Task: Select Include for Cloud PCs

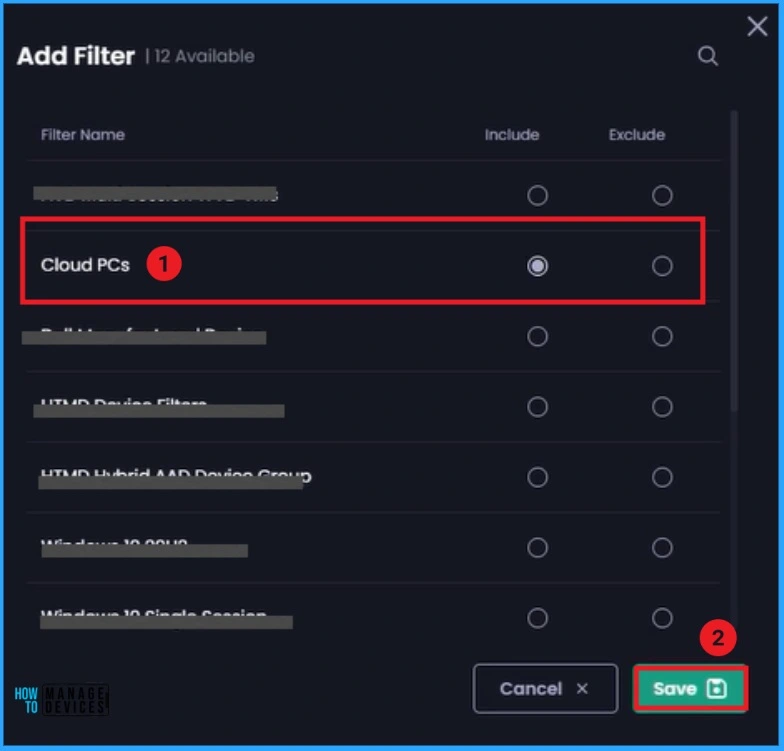Action: 538,266
